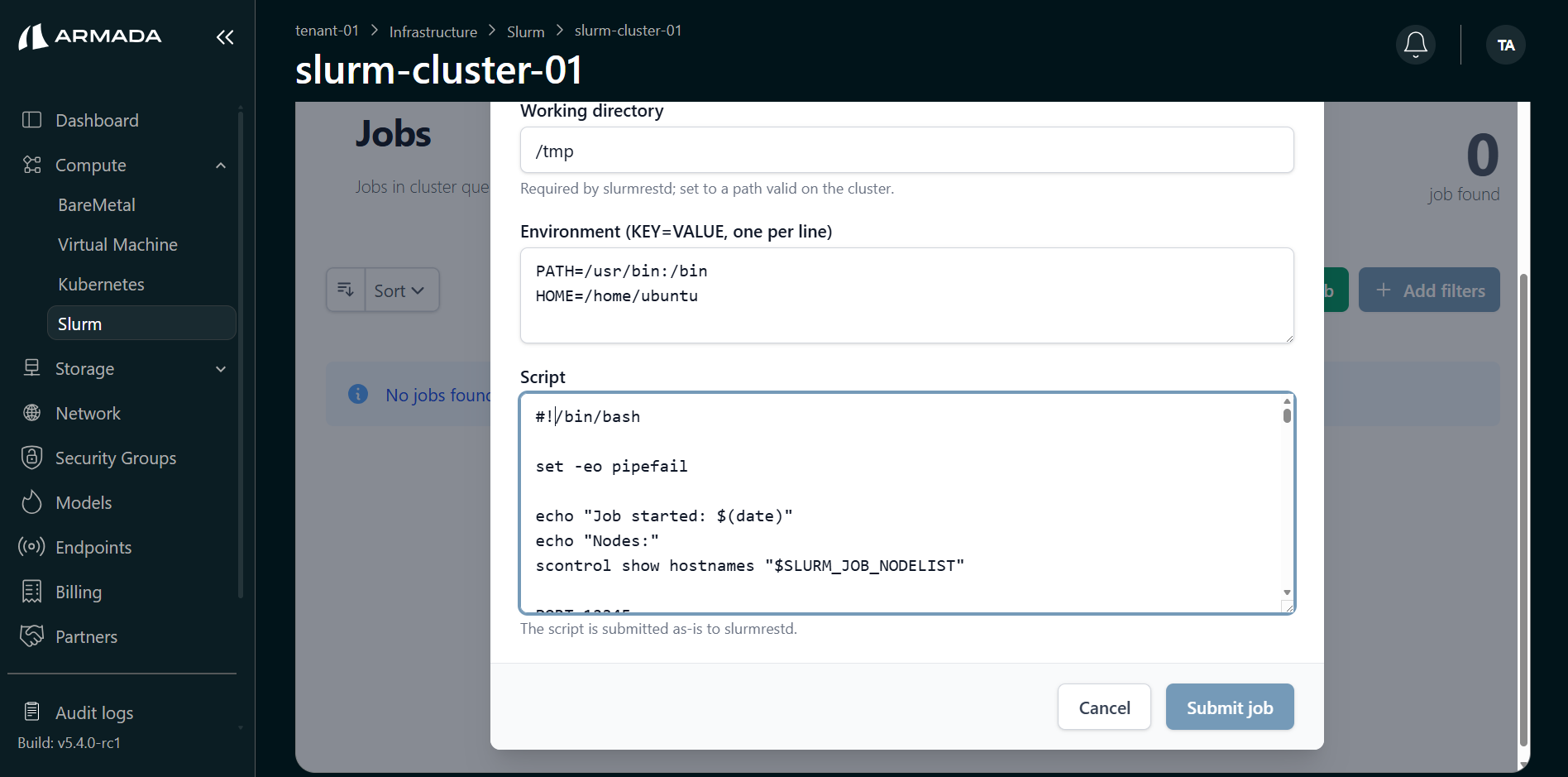
Task: Click the Compute nodes icon
Action: pos(31,165)
